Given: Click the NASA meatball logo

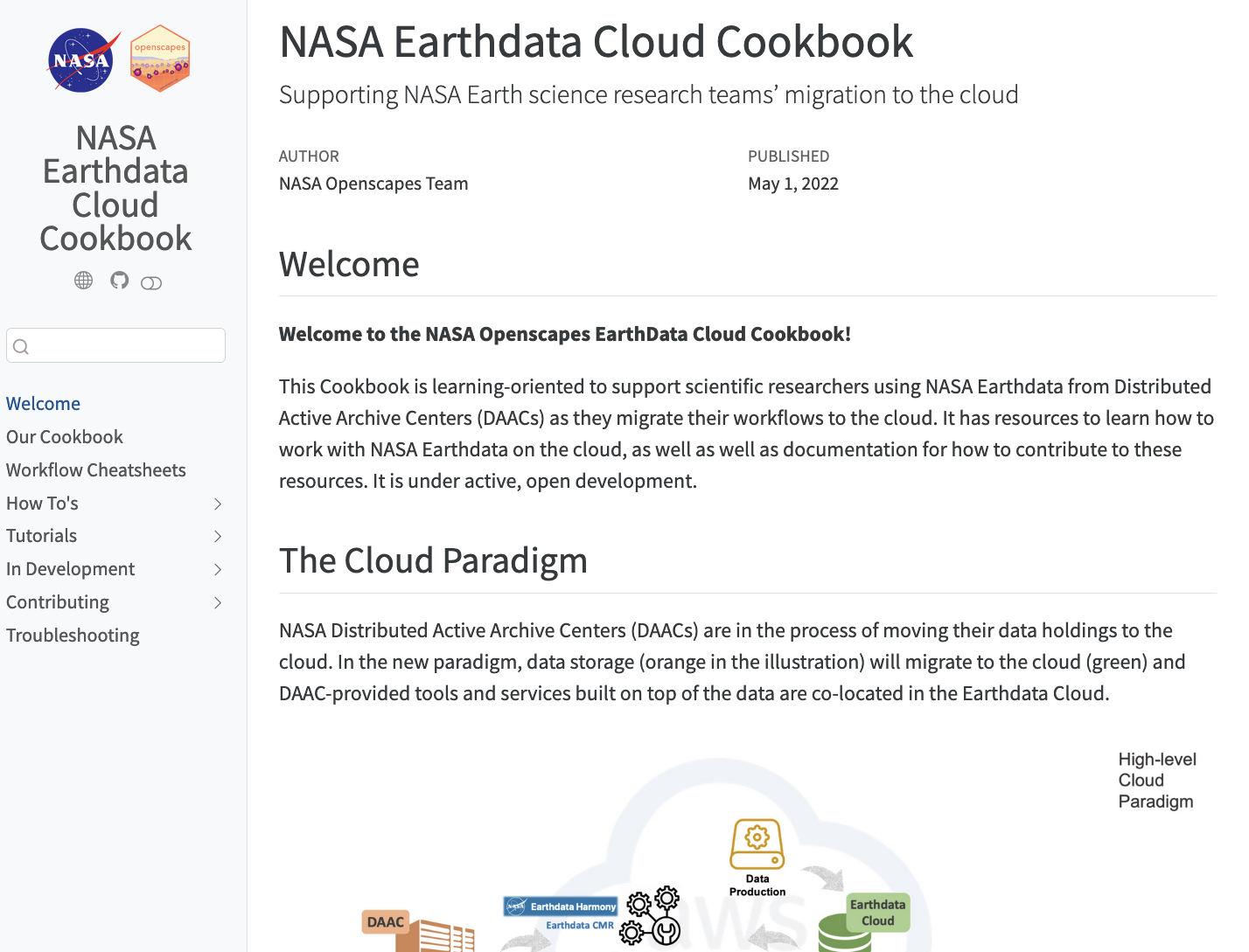Looking at the screenshot, I should click(81, 59).
